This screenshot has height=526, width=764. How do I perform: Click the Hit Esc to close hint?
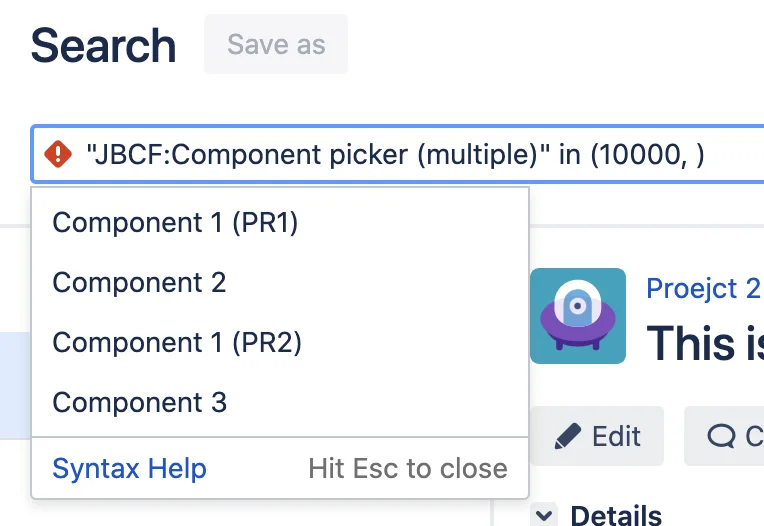408,469
